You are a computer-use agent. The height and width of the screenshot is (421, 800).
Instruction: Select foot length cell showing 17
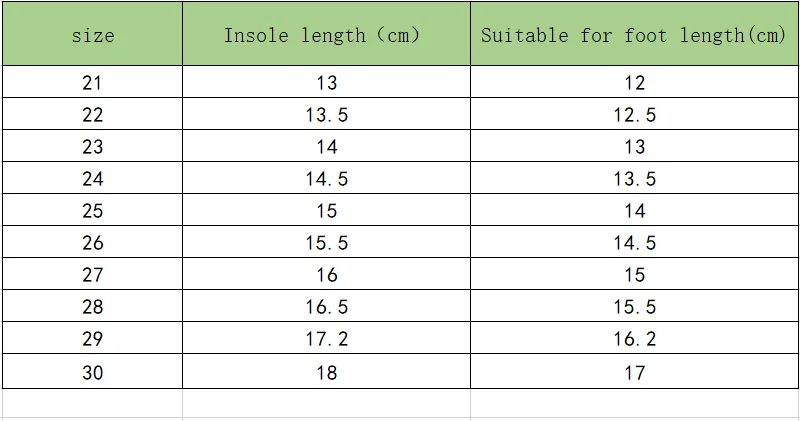pos(634,372)
